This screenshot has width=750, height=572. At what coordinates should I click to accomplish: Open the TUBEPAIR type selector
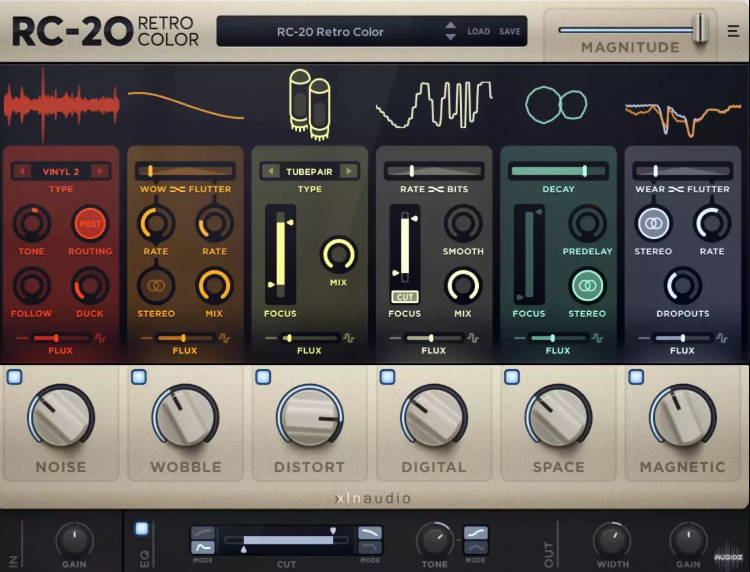309,171
